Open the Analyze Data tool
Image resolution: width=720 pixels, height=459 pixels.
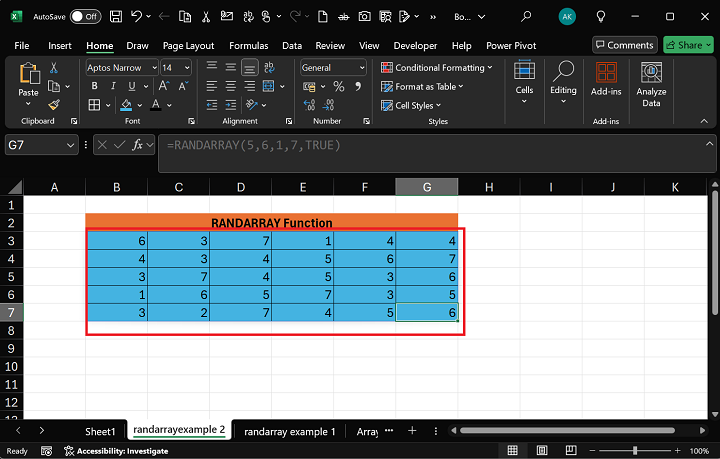click(x=651, y=84)
